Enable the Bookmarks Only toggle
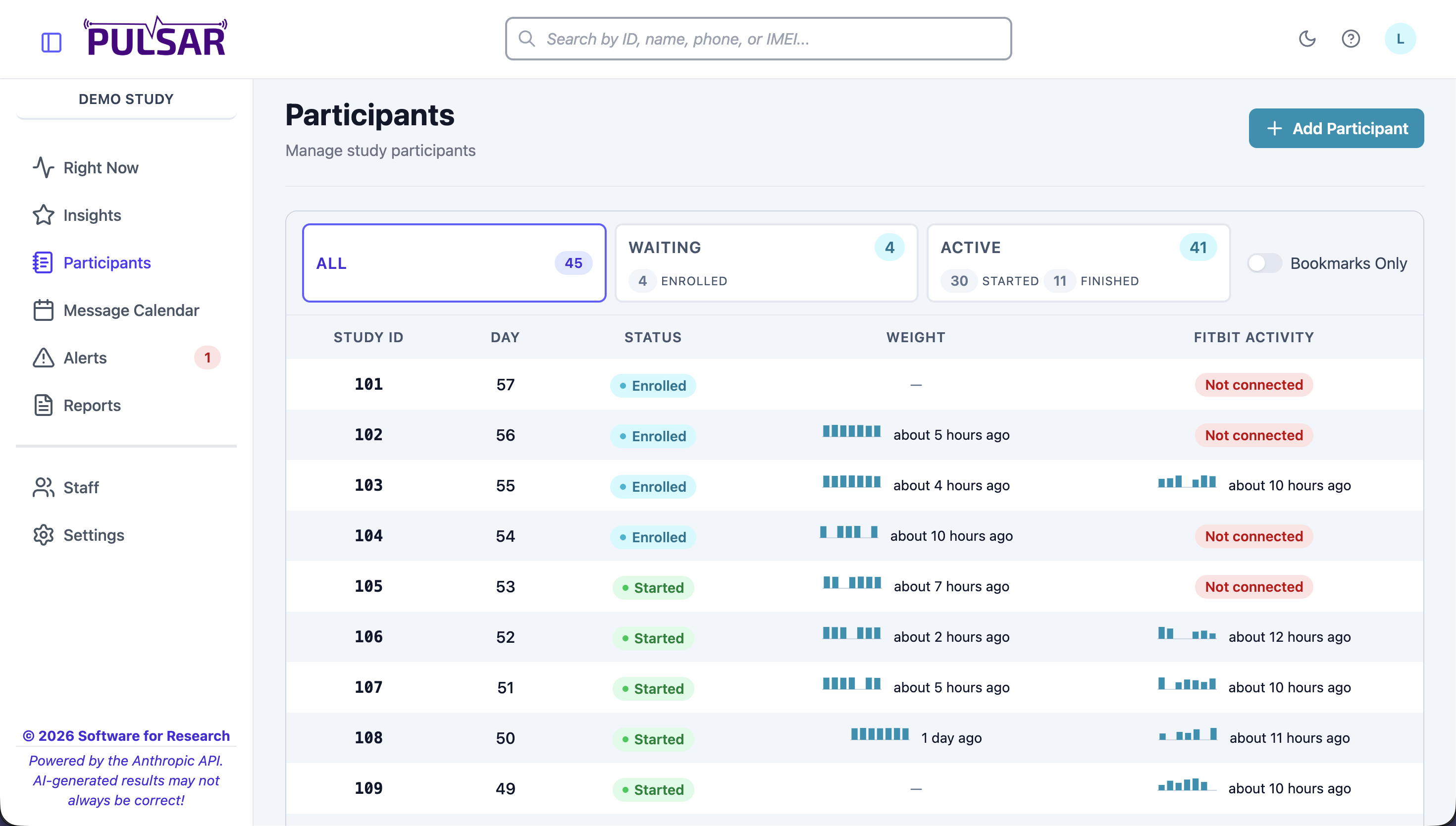 pos(1264,262)
